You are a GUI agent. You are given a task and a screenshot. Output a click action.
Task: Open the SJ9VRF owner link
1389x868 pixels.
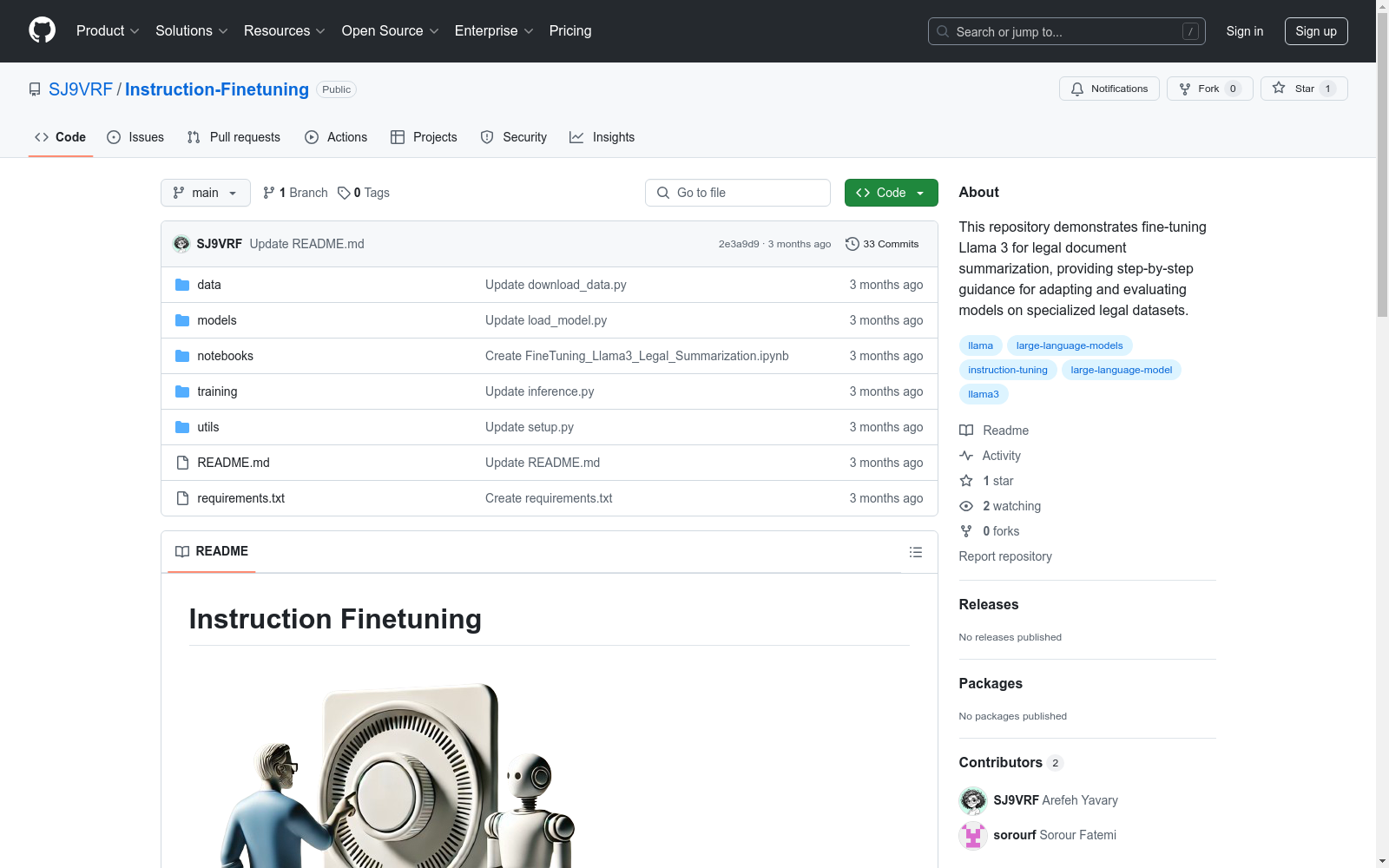[x=81, y=89]
